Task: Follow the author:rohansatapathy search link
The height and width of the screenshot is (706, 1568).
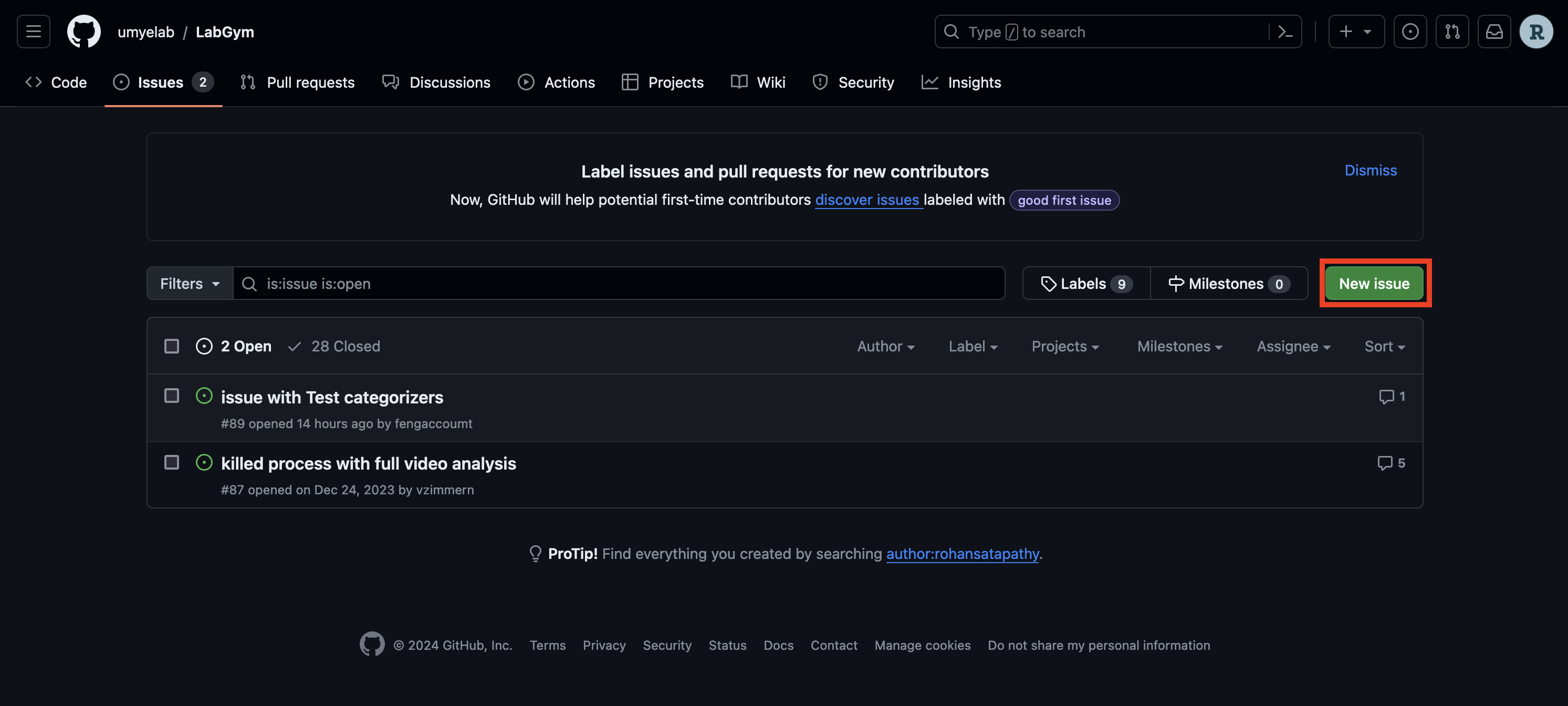Action: (961, 553)
